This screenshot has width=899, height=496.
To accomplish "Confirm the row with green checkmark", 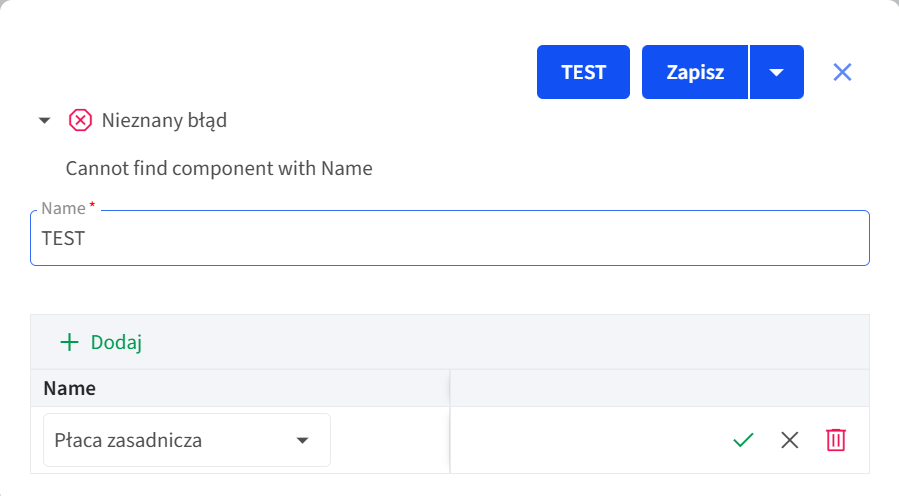I will point(743,440).
